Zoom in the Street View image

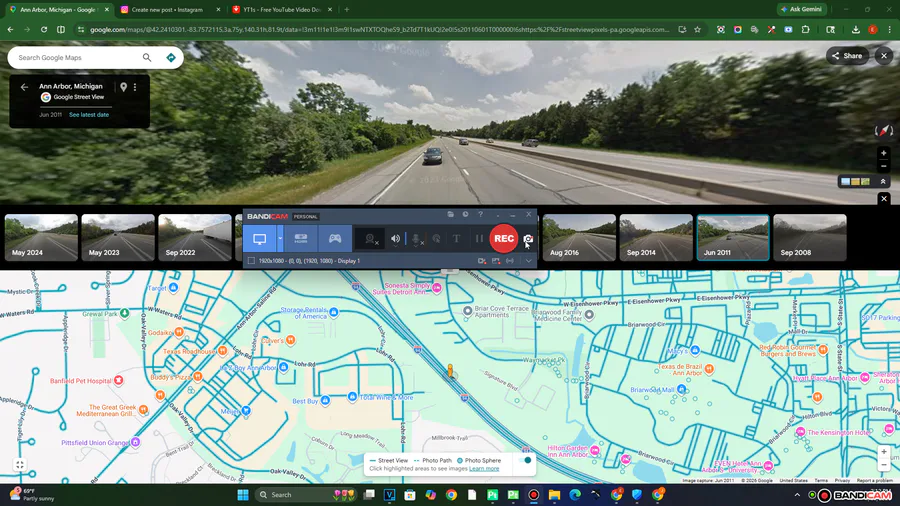point(884,153)
